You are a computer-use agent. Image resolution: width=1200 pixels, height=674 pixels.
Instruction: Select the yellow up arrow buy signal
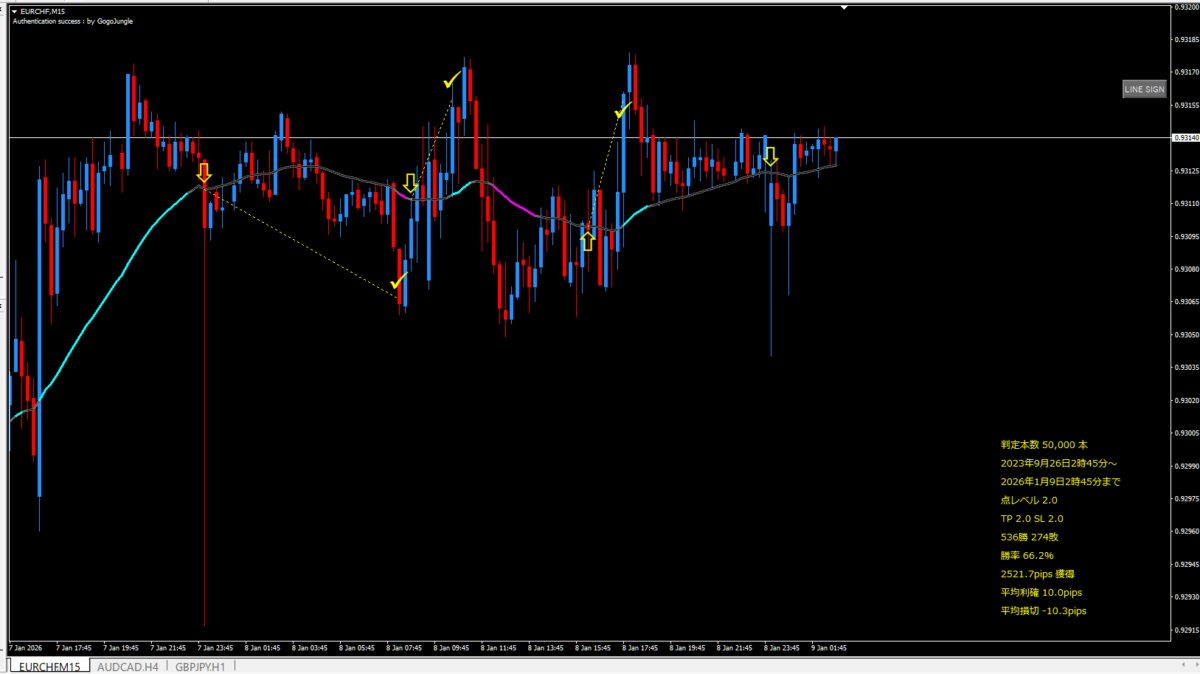click(x=588, y=240)
